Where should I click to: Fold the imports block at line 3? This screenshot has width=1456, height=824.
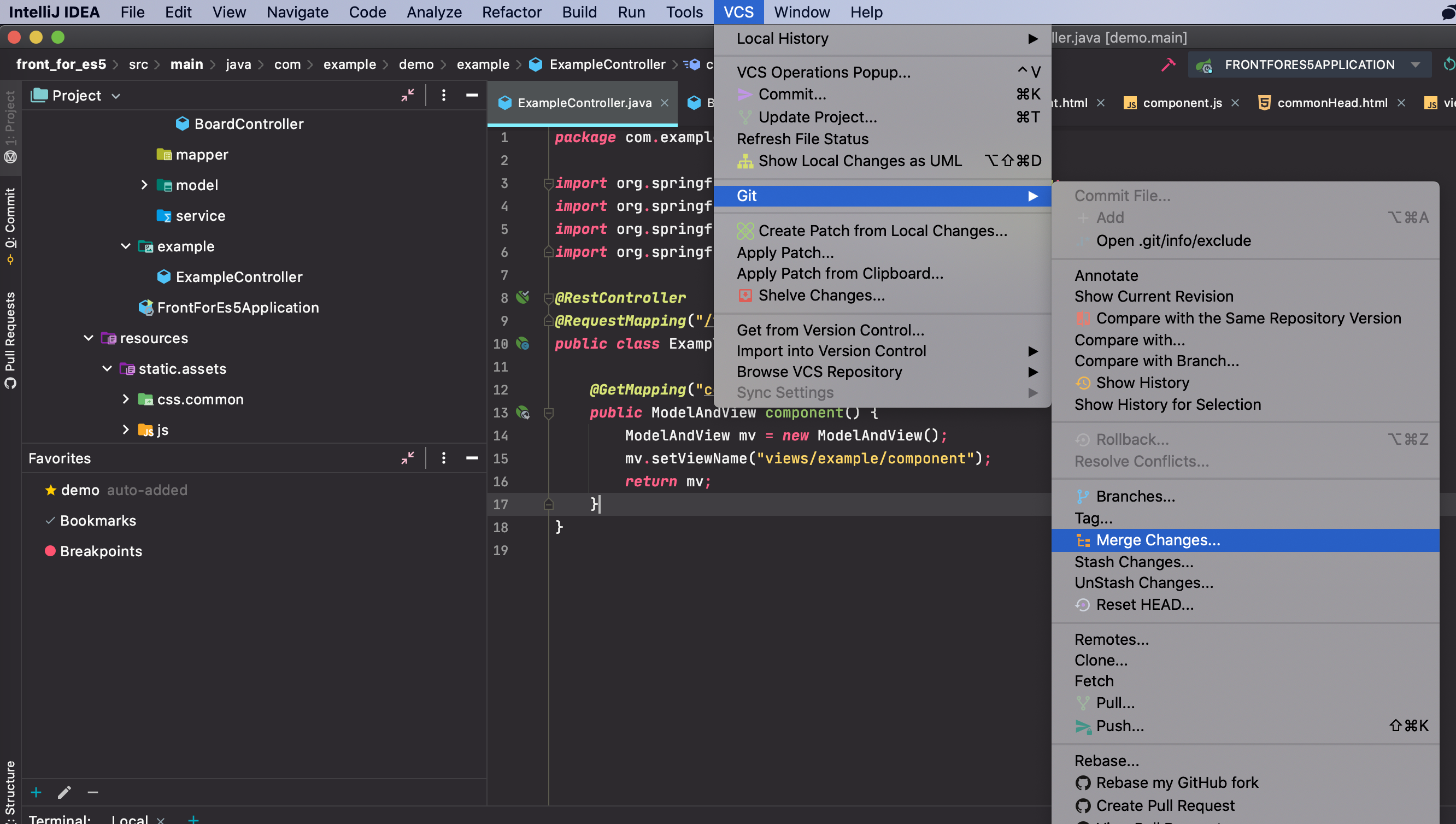[x=548, y=184]
